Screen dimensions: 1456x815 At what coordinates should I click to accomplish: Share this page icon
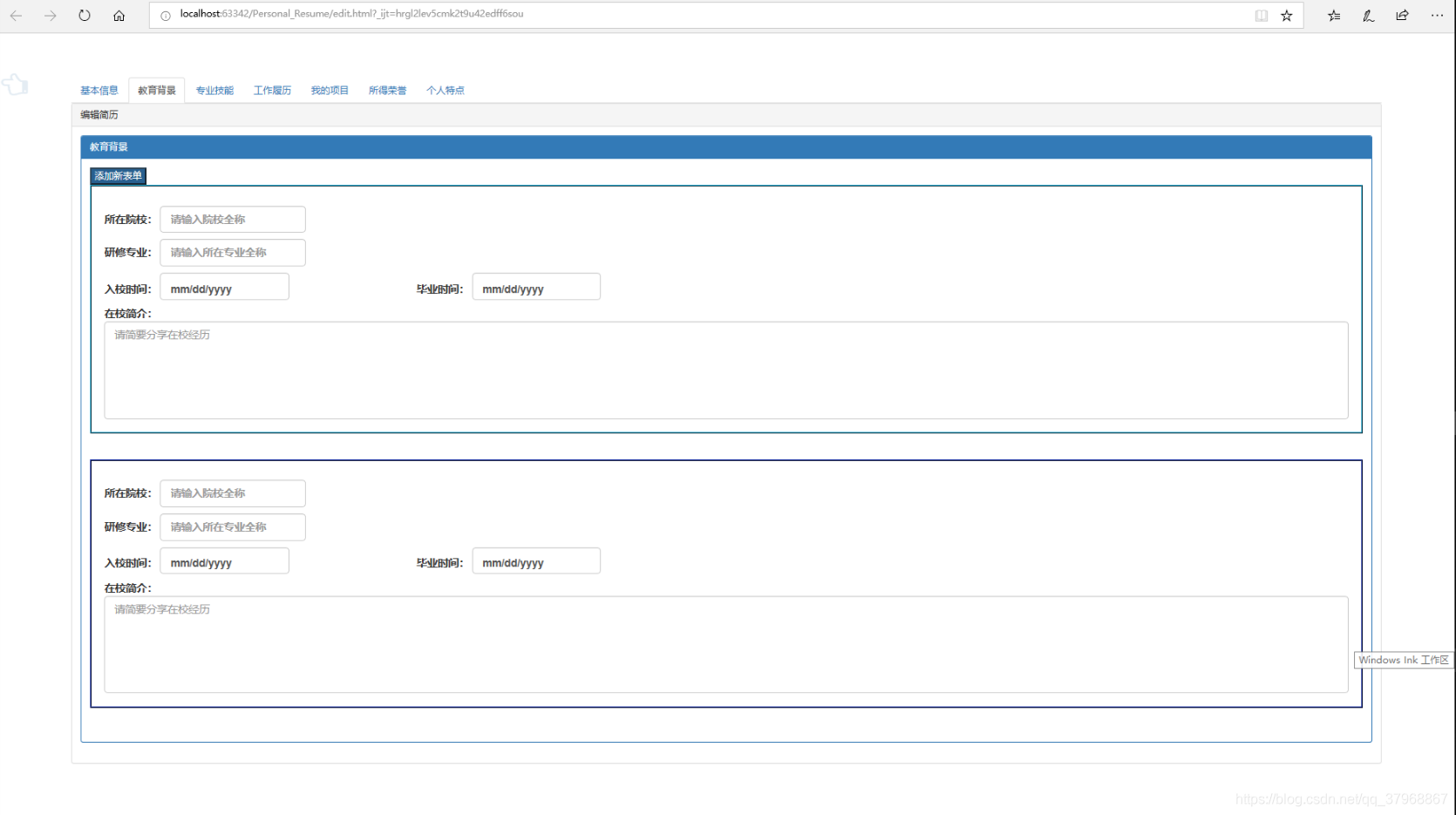[x=1402, y=16]
